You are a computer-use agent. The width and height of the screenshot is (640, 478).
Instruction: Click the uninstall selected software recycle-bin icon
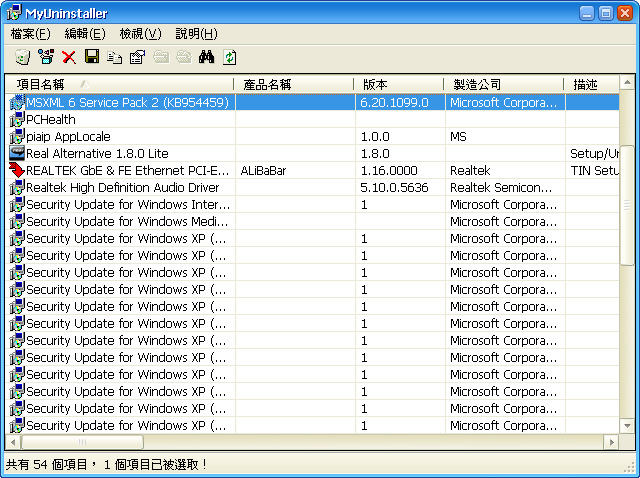tap(23, 57)
